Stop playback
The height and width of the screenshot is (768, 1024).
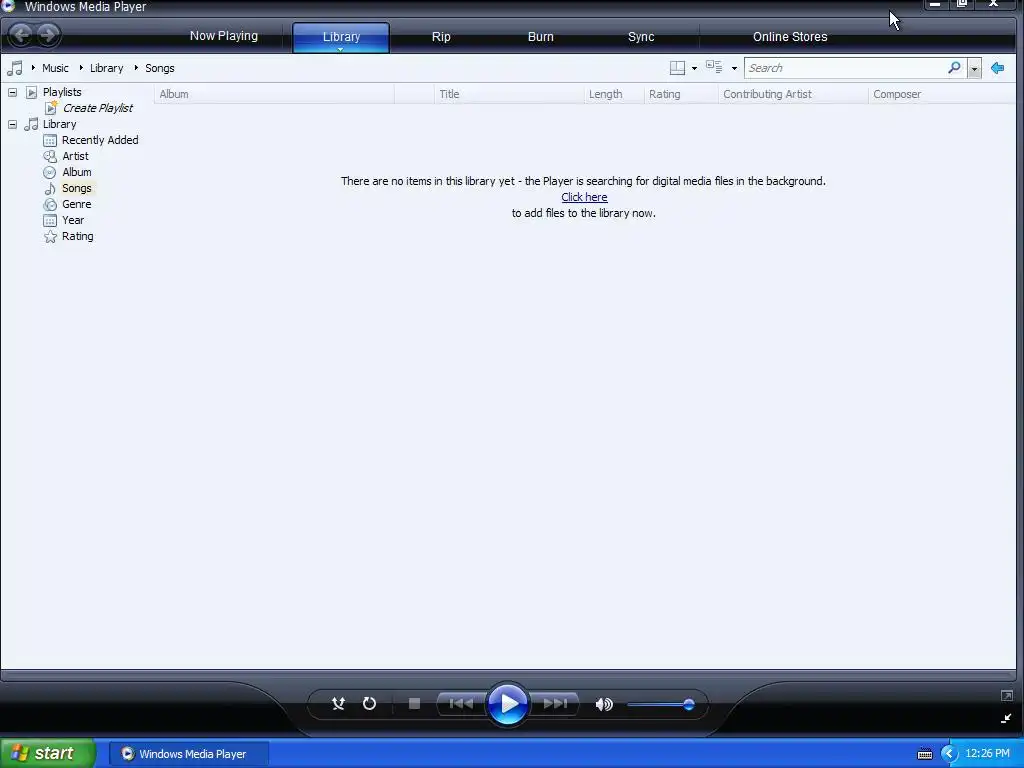click(414, 703)
